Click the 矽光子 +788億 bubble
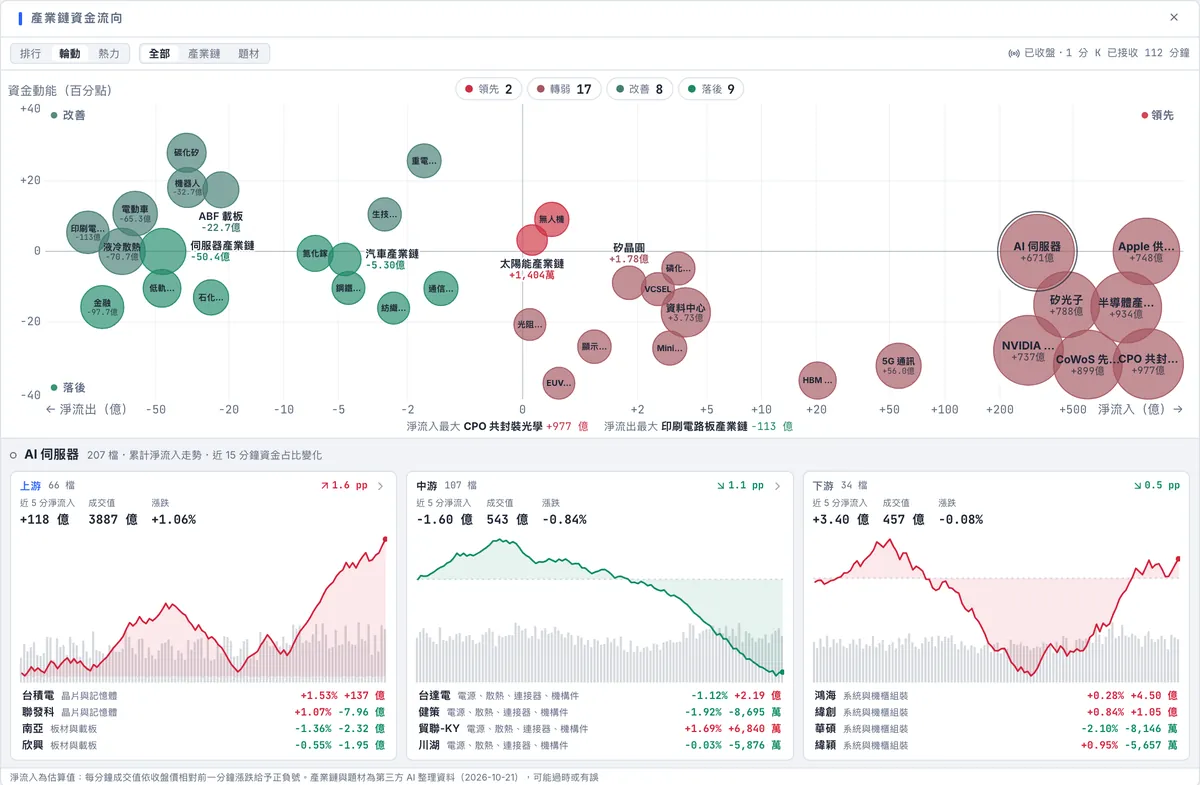The height and width of the screenshot is (785, 1200). pyautogui.click(x=1066, y=304)
